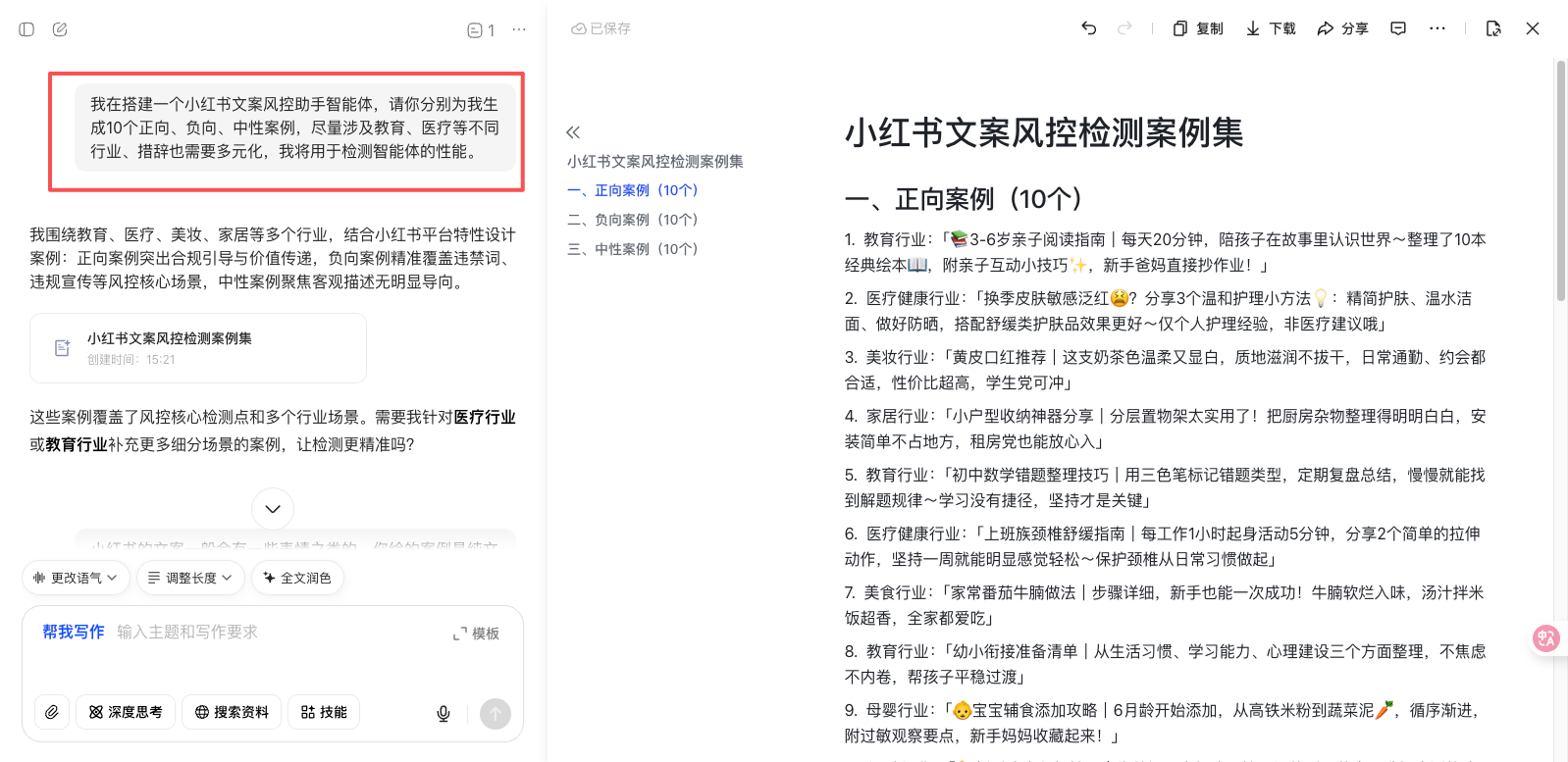Click case 8 about 幼小衔接准备清单

click(1166, 664)
